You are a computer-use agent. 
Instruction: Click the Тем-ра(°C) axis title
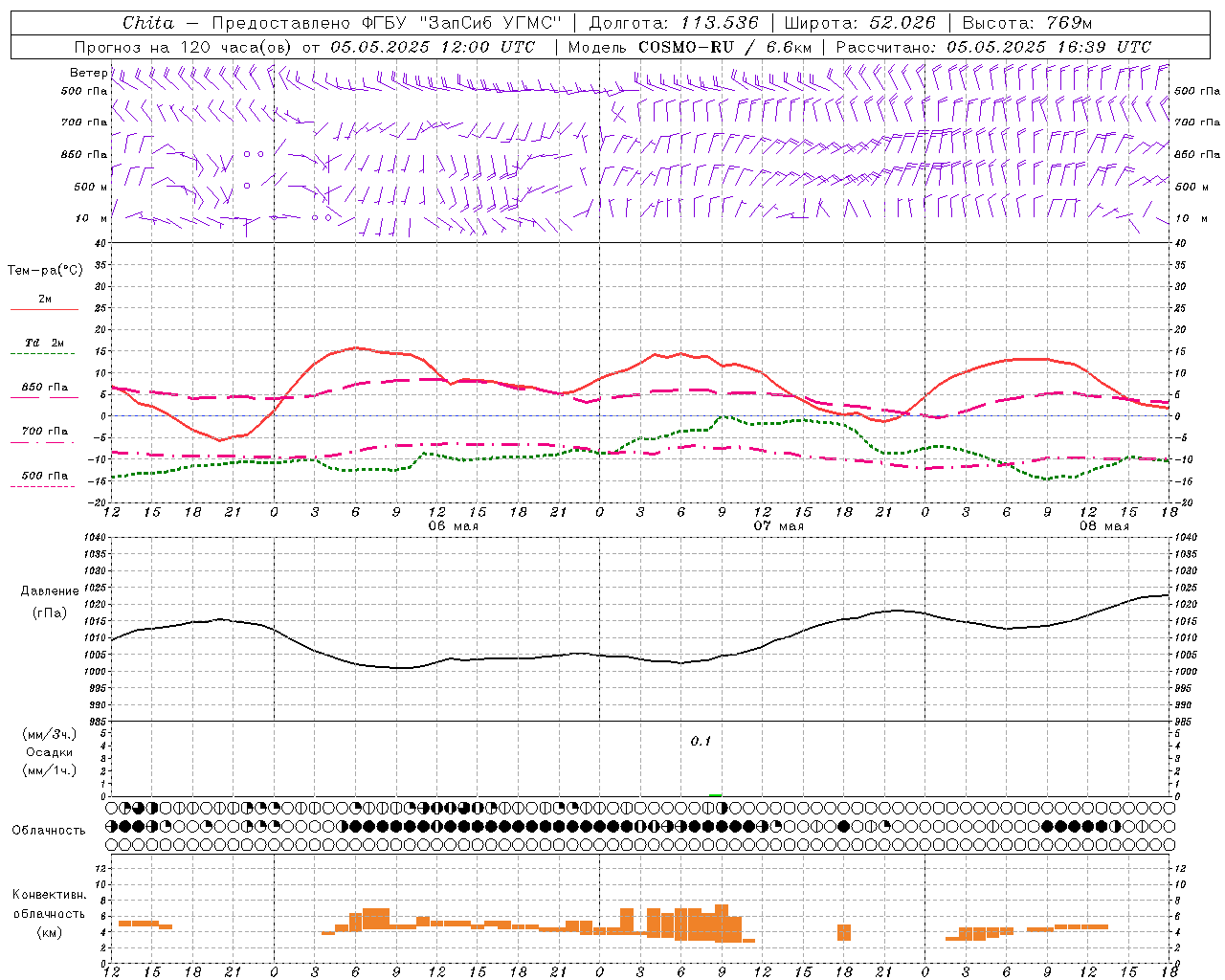point(45,271)
